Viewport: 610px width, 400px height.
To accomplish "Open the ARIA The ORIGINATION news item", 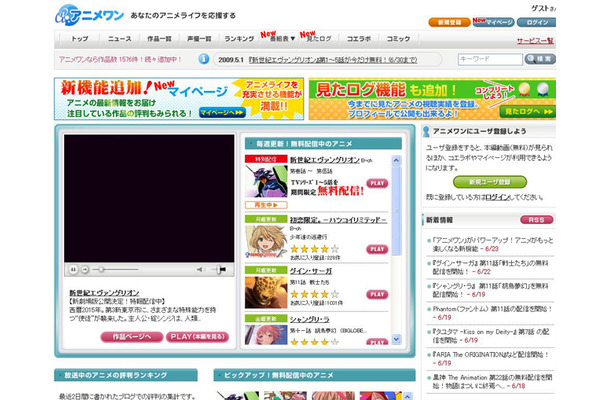I will (x=491, y=359).
